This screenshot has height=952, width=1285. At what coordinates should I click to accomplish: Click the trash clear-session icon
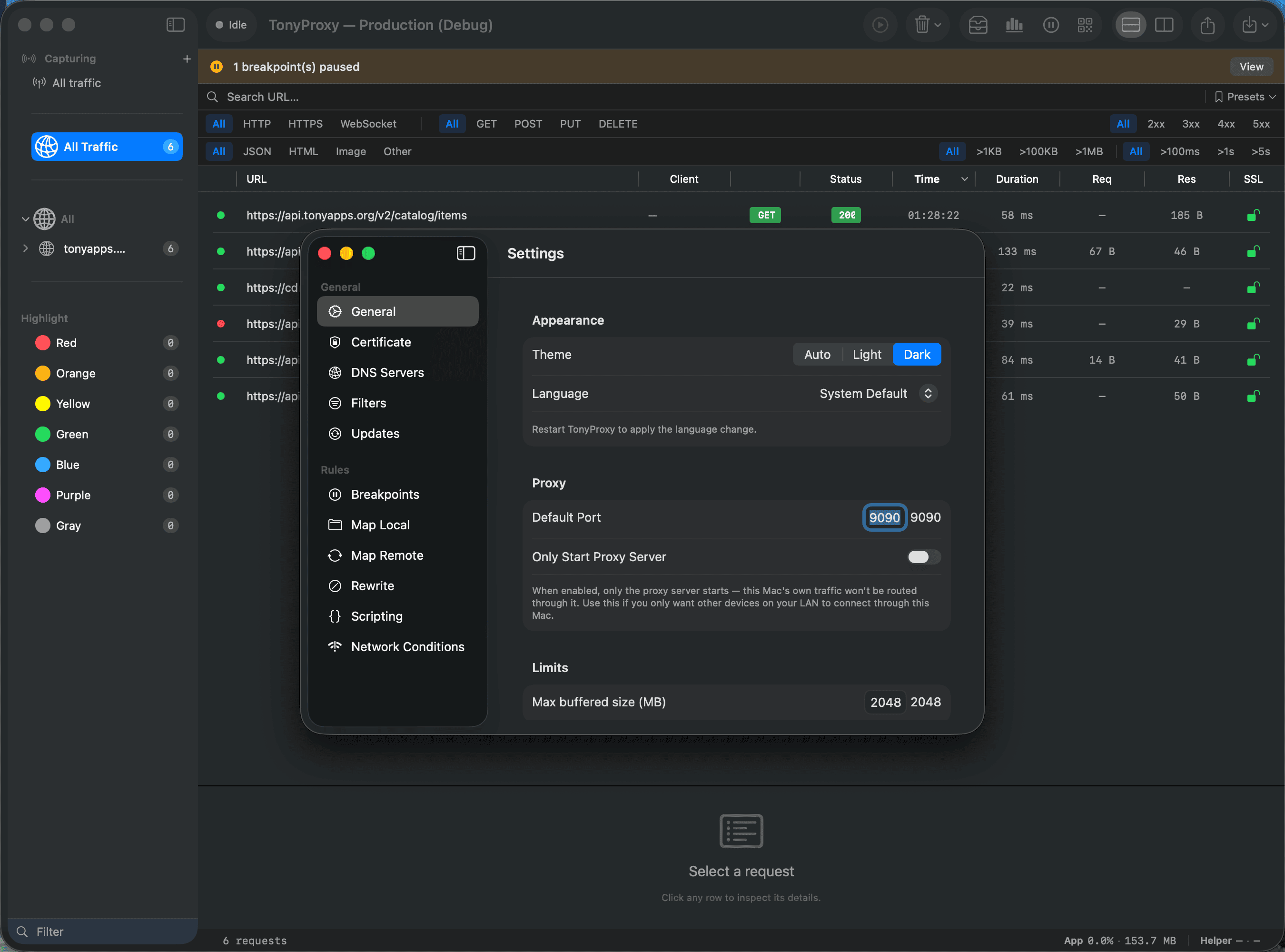pyautogui.click(x=921, y=25)
